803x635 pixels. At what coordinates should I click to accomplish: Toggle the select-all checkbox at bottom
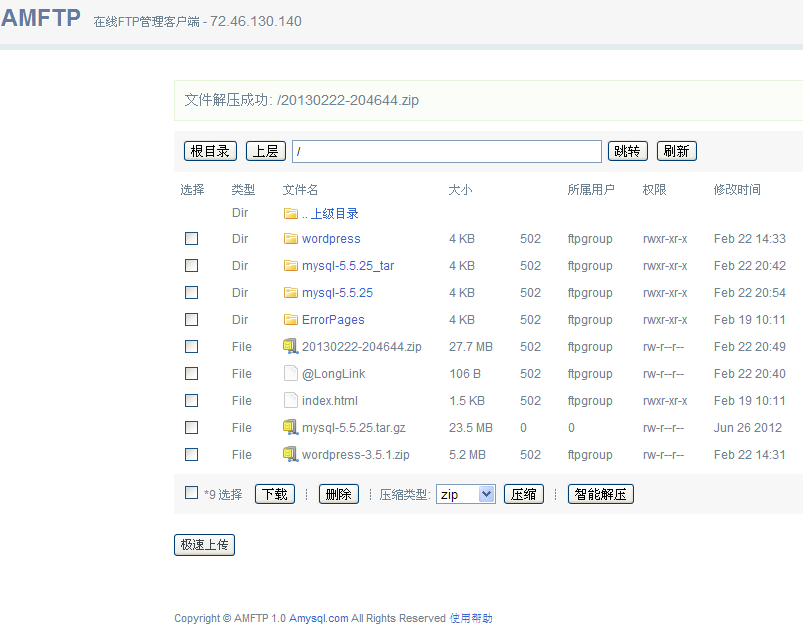point(192,493)
